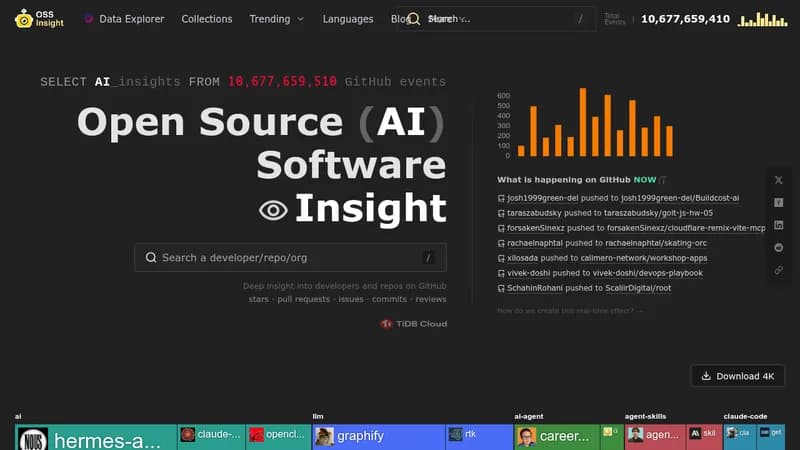The width and height of the screenshot is (800, 450).
Task: Open the career... treemap tile
Action: click(x=557, y=436)
